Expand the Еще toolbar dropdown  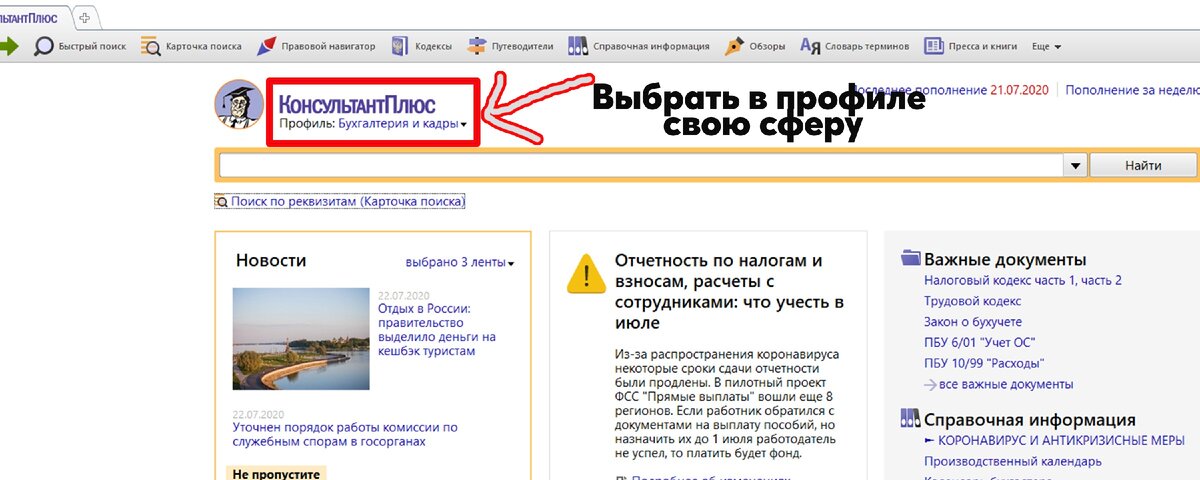(x=1046, y=46)
